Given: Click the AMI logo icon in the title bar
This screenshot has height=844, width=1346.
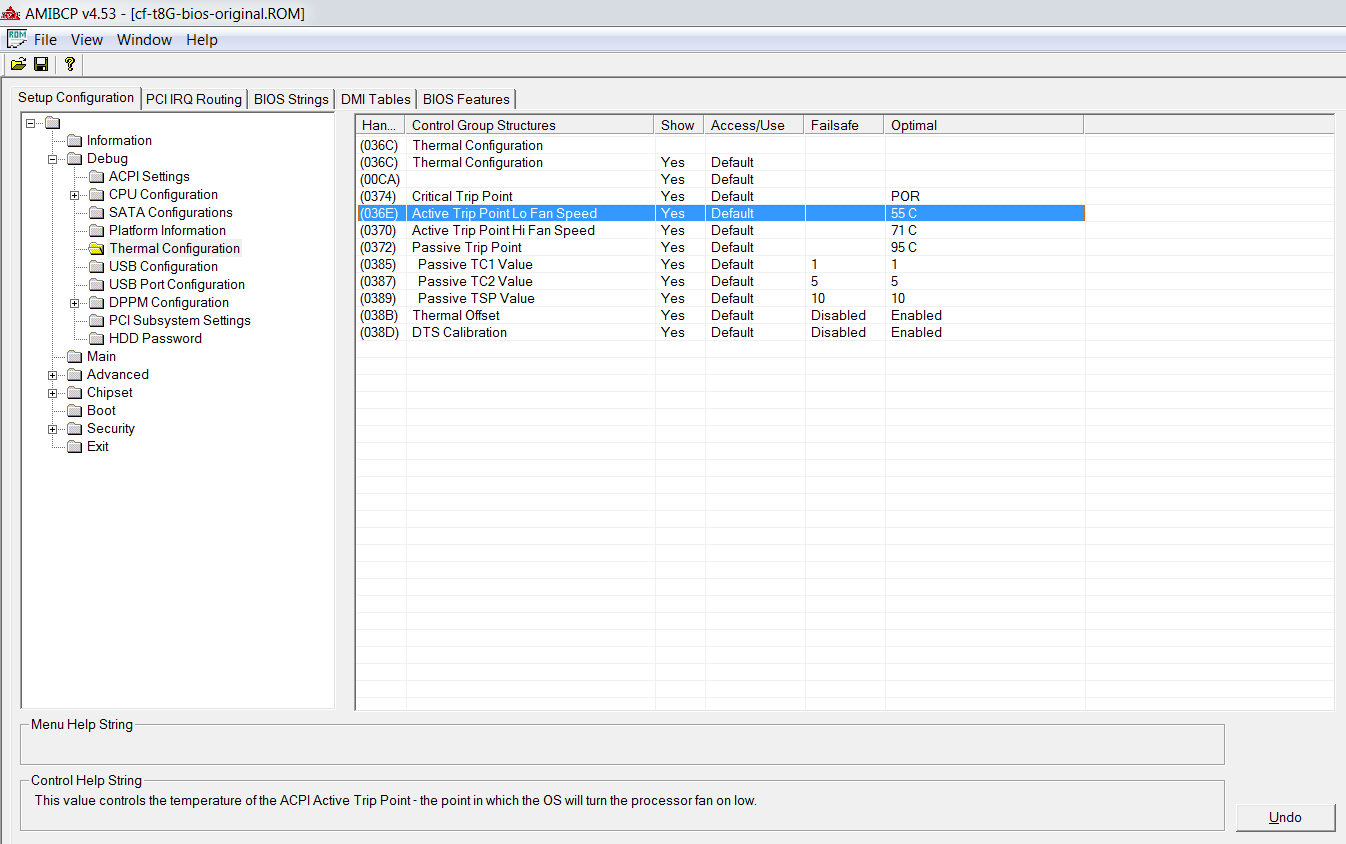Looking at the screenshot, I should (x=10, y=12).
